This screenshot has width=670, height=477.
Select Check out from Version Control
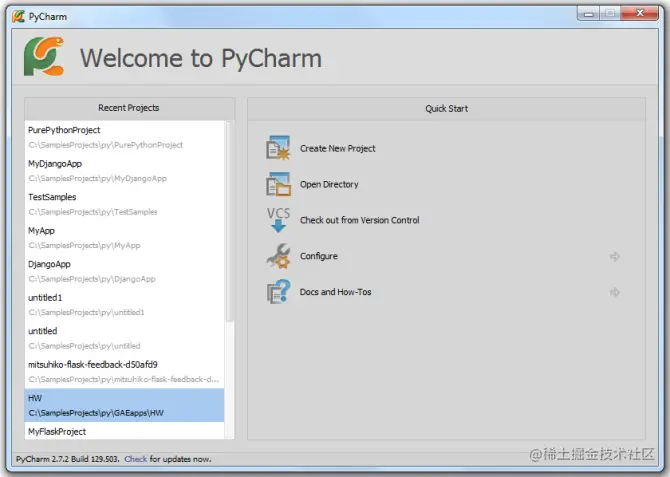point(359,220)
